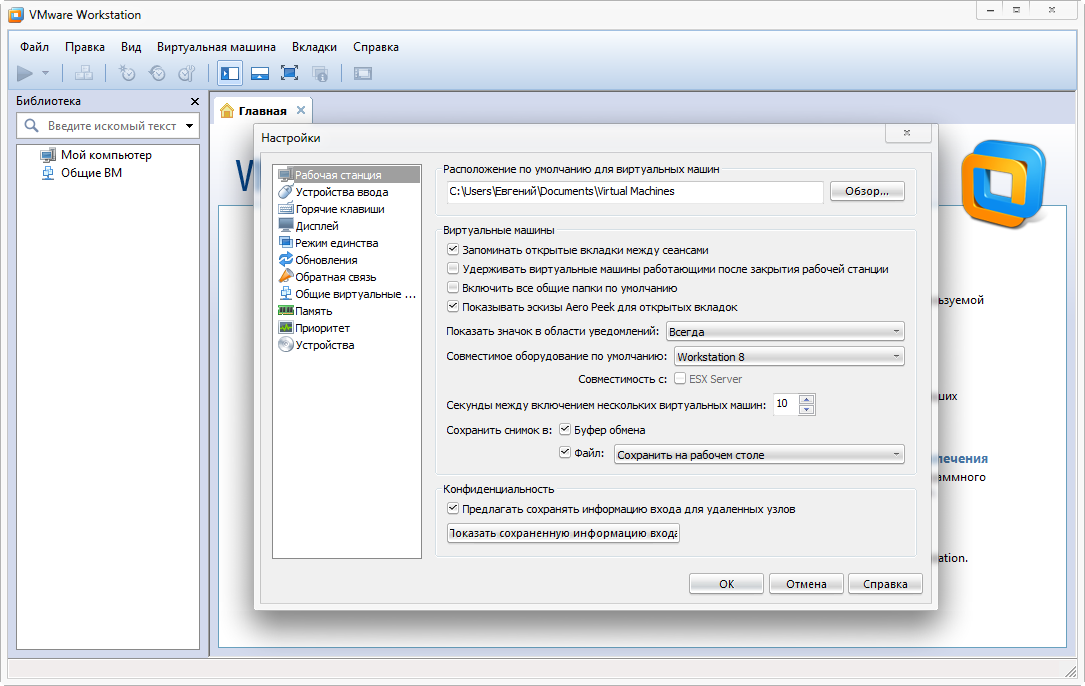Open Memory (Память) settings category
Viewport: 1085px width, 686px height.
[313, 311]
